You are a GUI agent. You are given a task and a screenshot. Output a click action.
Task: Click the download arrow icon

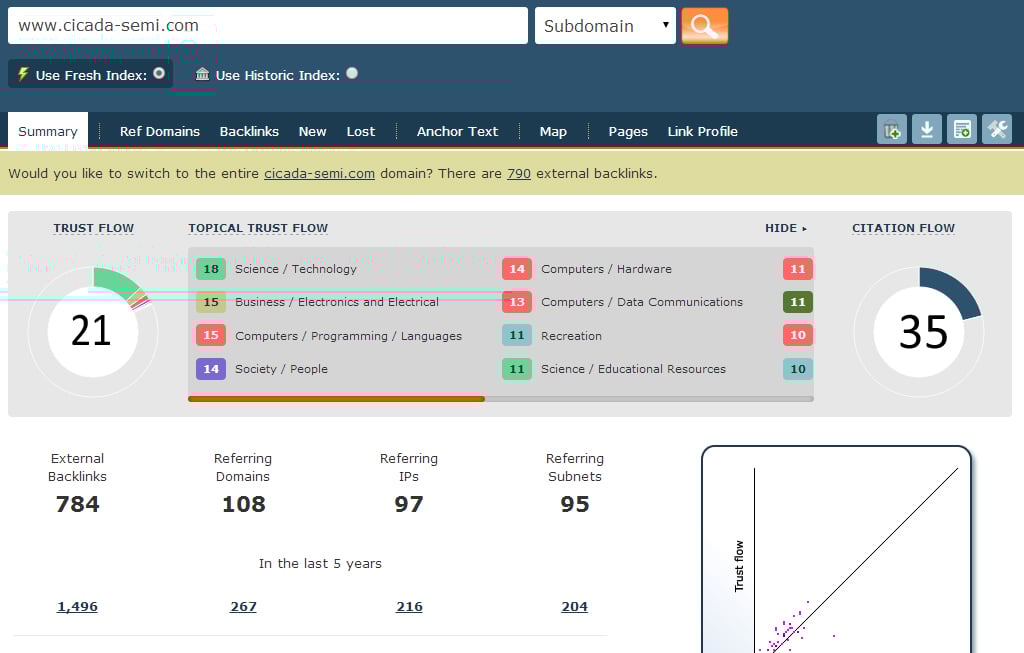[x=927, y=129]
